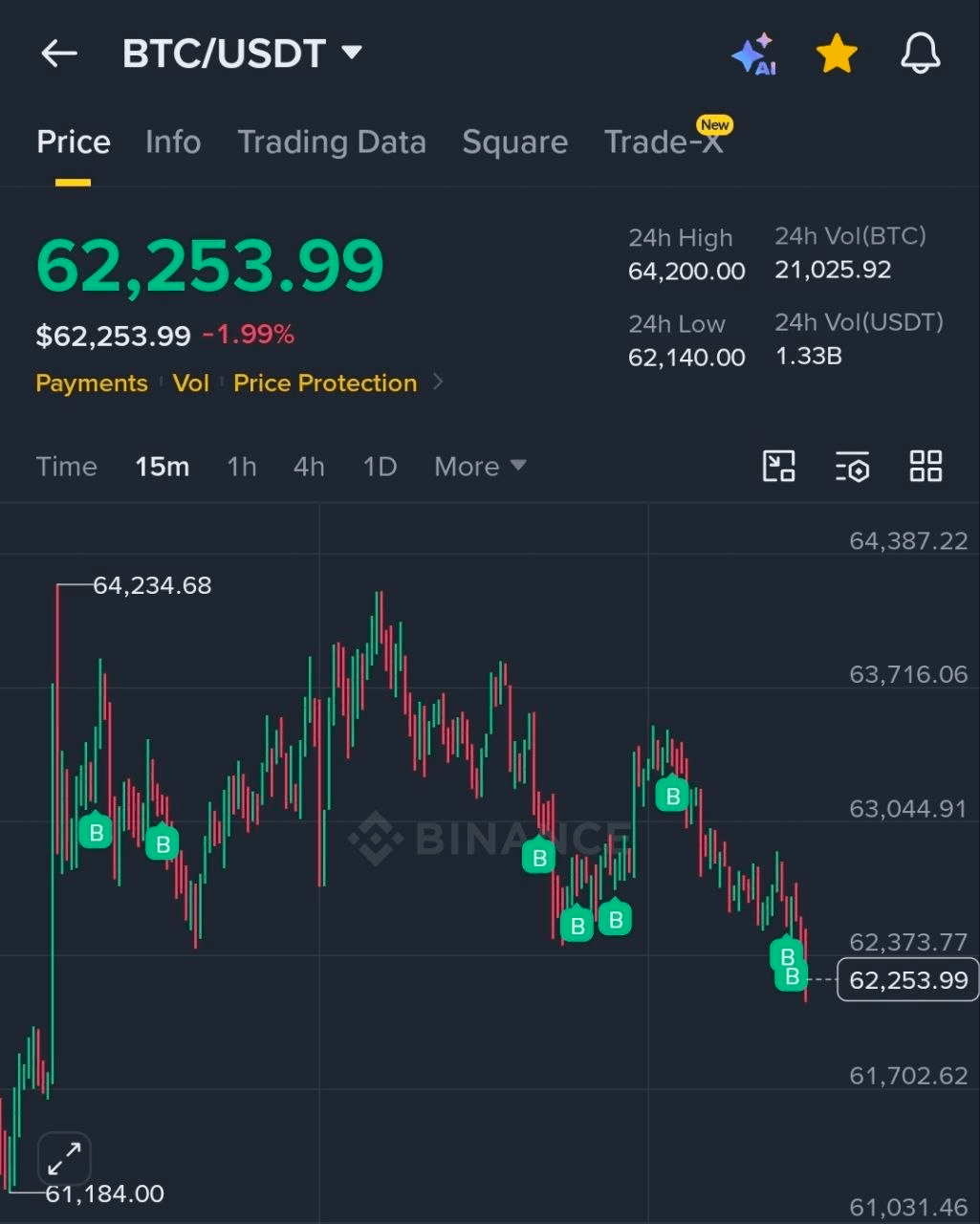Open the Trade-X tab
Viewport: 980px width, 1224px height.
point(664,142)
